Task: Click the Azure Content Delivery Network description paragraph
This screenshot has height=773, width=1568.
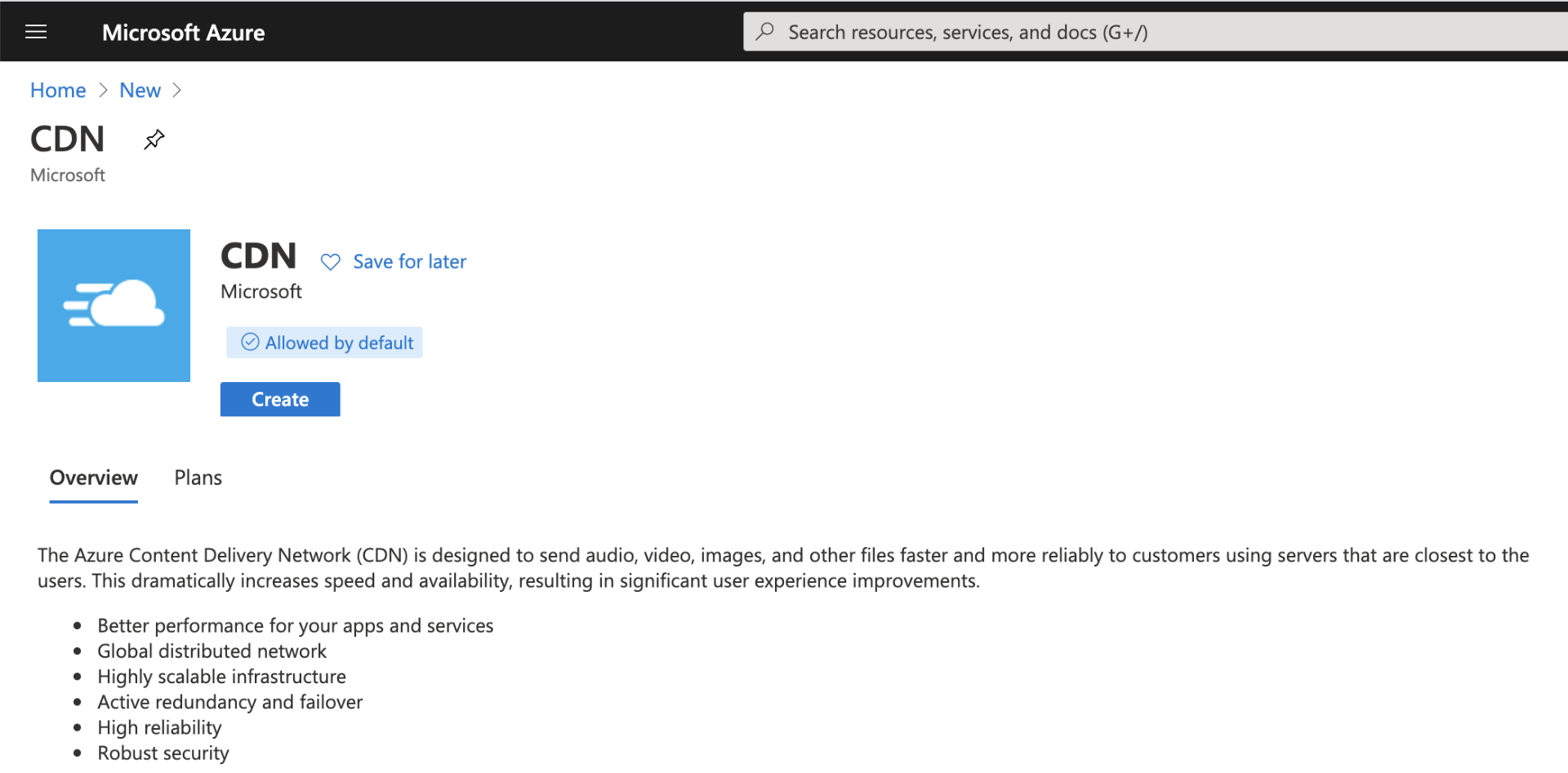Action: [783, 568]
